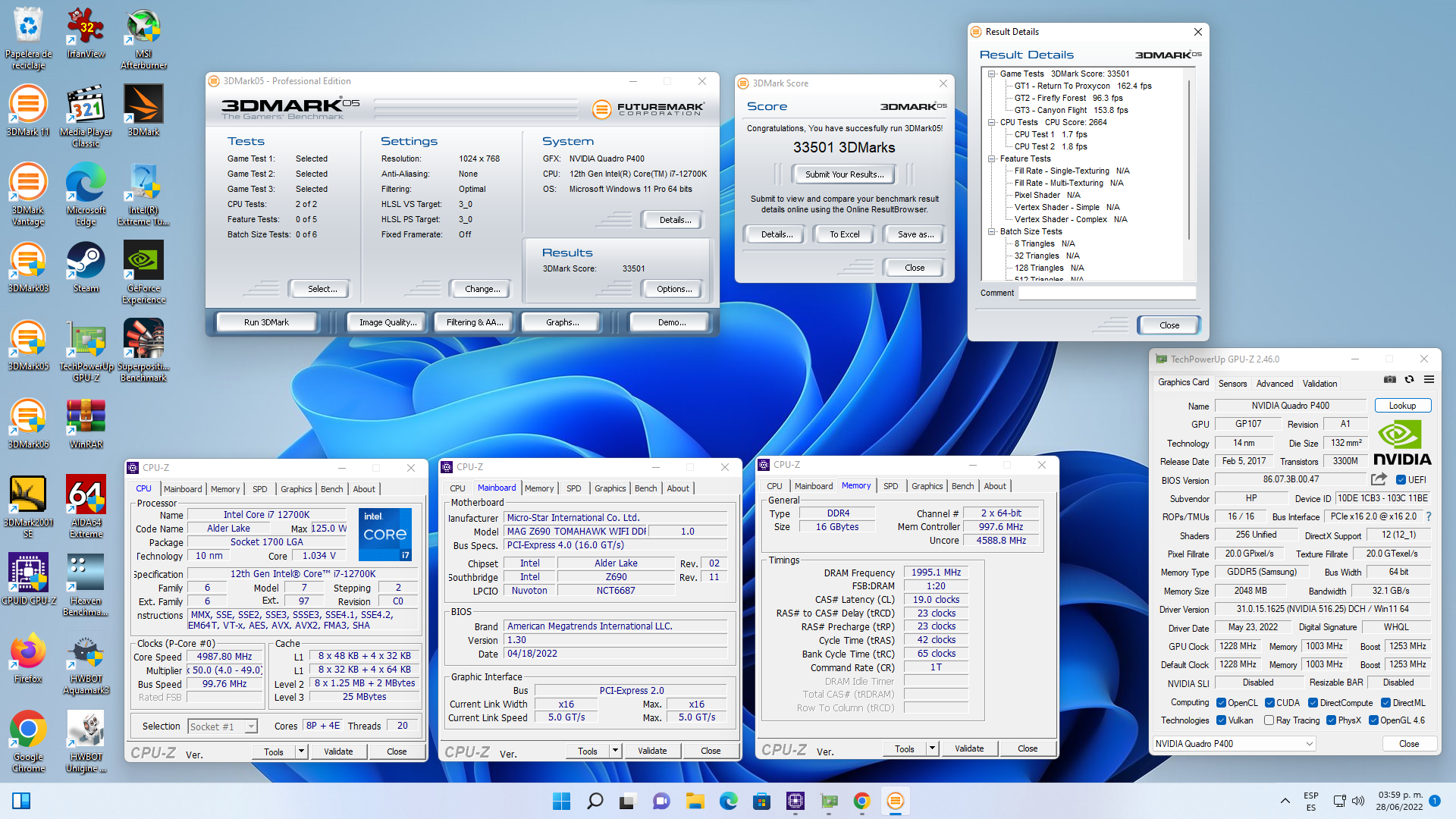The height and width of the screenshot is (819, 1456).
Task: Launch MSI Afterburner desktop icon
Action: pos(143,39)
